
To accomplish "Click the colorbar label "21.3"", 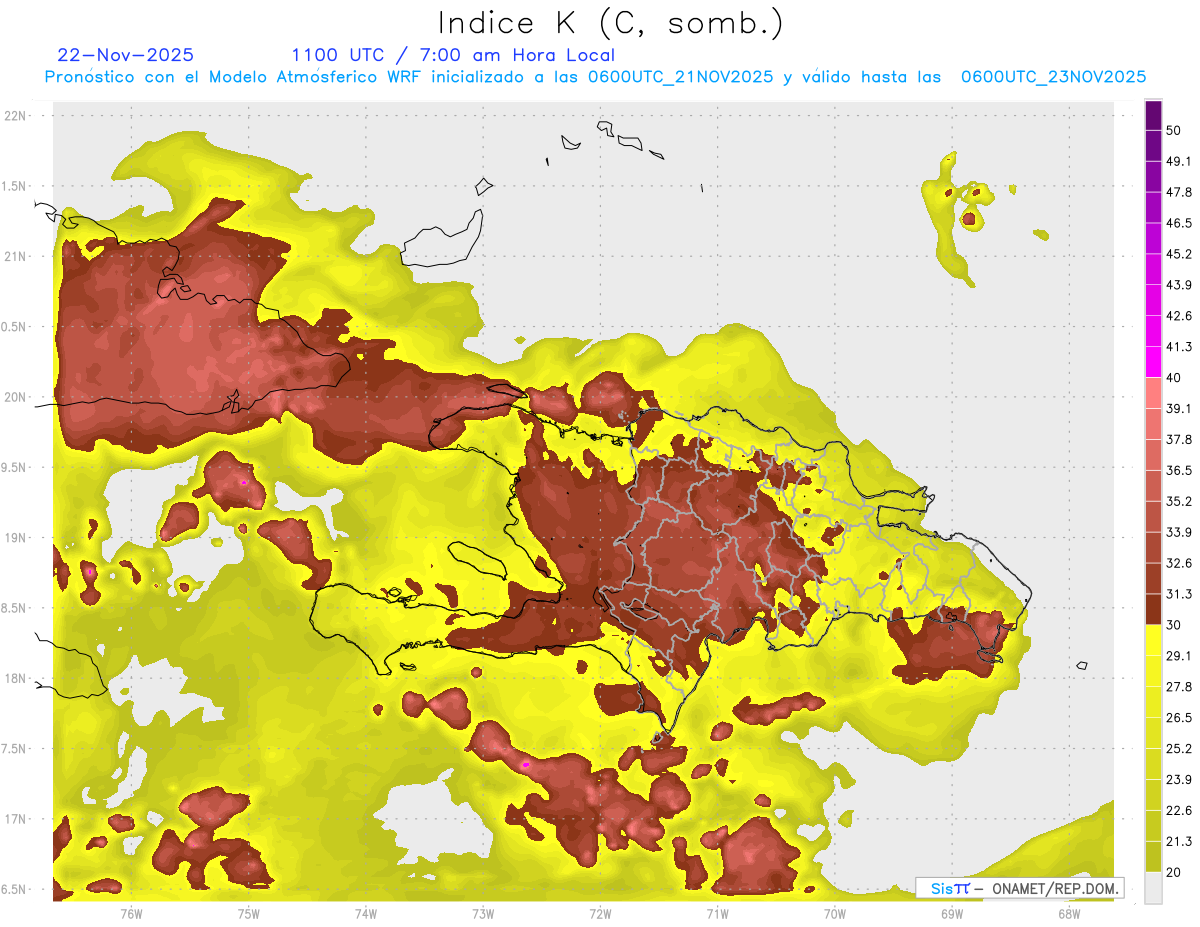I will click(1179, 842).
